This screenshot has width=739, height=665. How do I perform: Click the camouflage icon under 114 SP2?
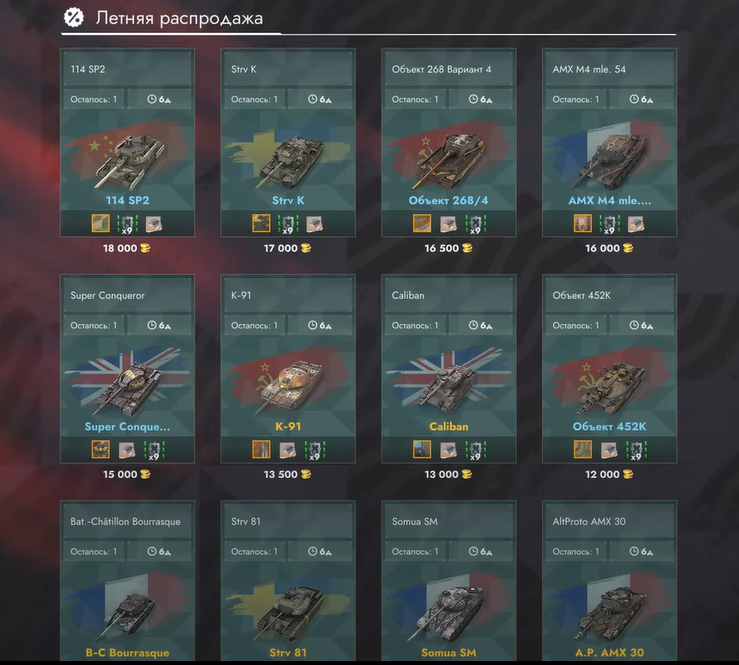100,223
